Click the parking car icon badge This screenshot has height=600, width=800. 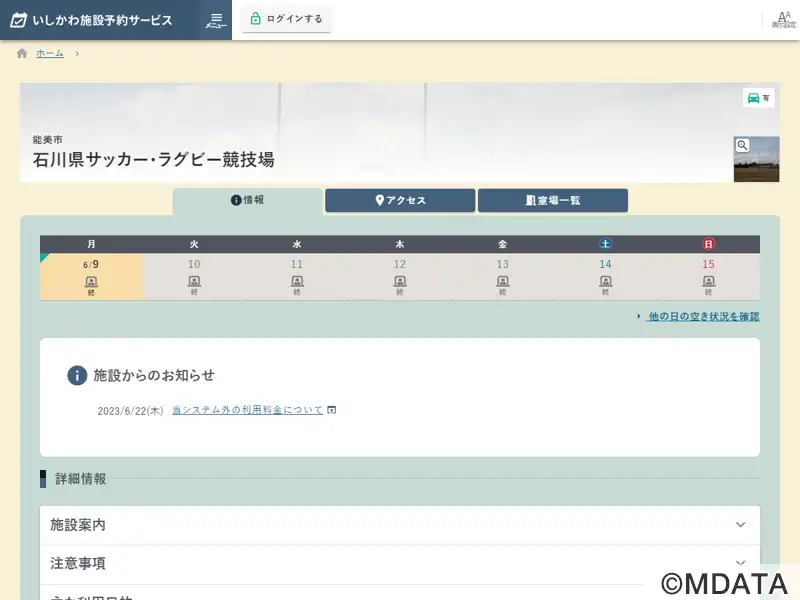(758, 98)
